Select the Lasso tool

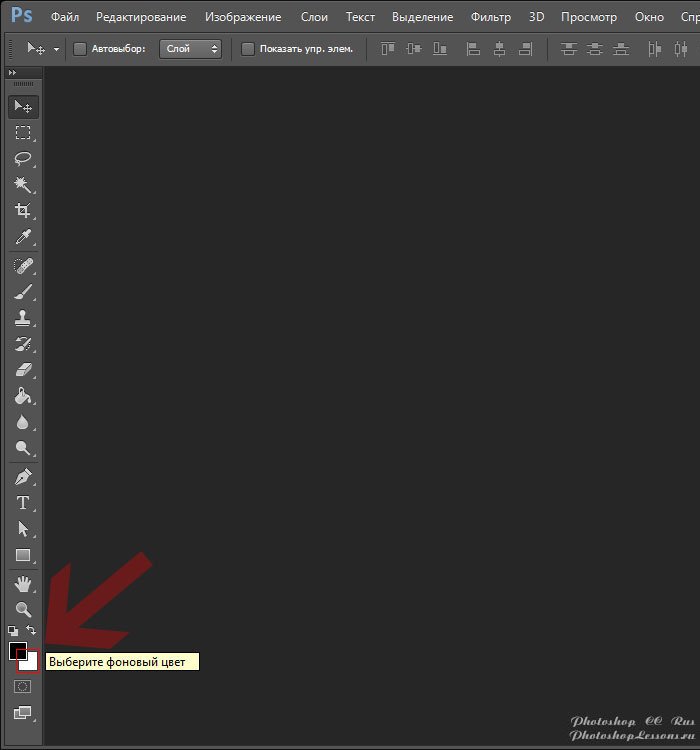point(23,159)
